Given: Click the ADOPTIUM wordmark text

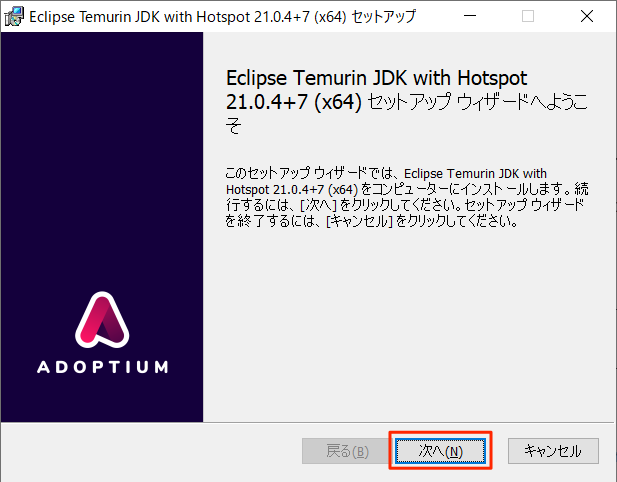Looking at the screenshot, I should coord(103,367).
